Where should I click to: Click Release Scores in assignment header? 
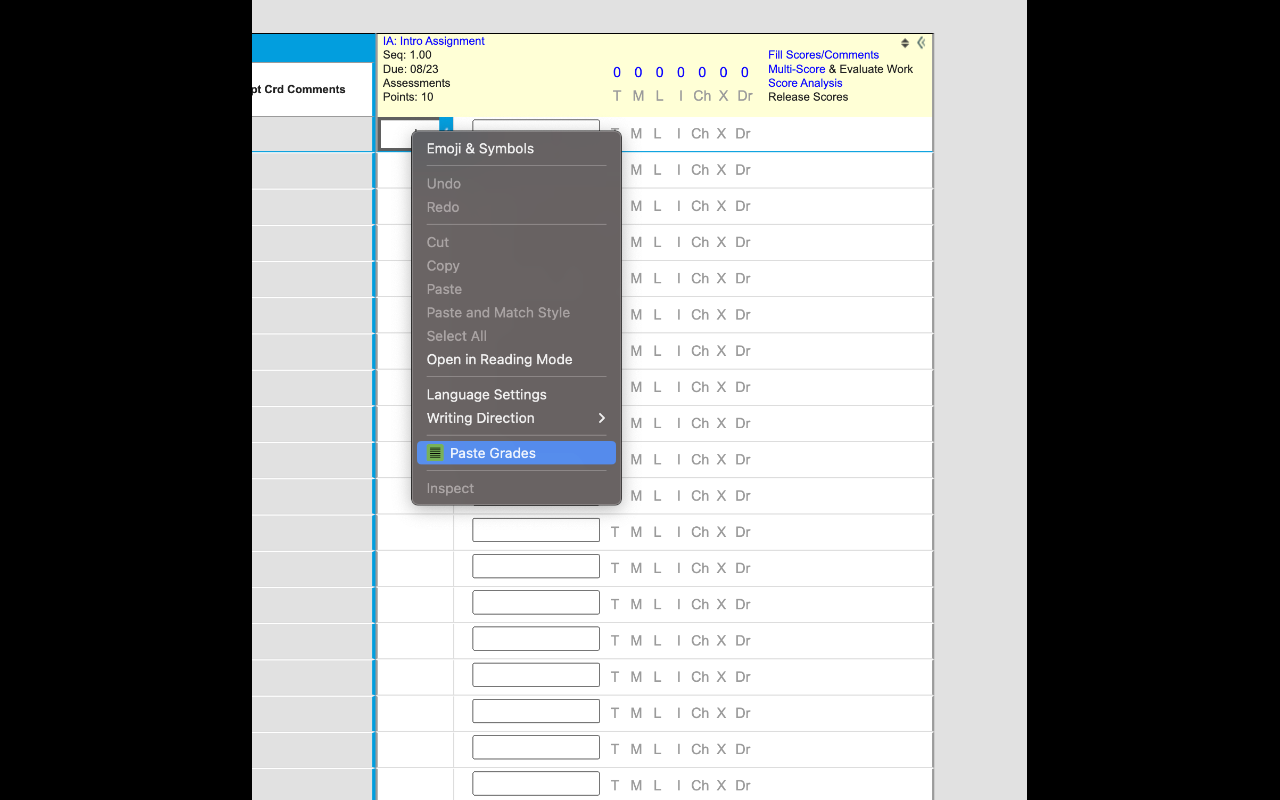pos(808,97)
